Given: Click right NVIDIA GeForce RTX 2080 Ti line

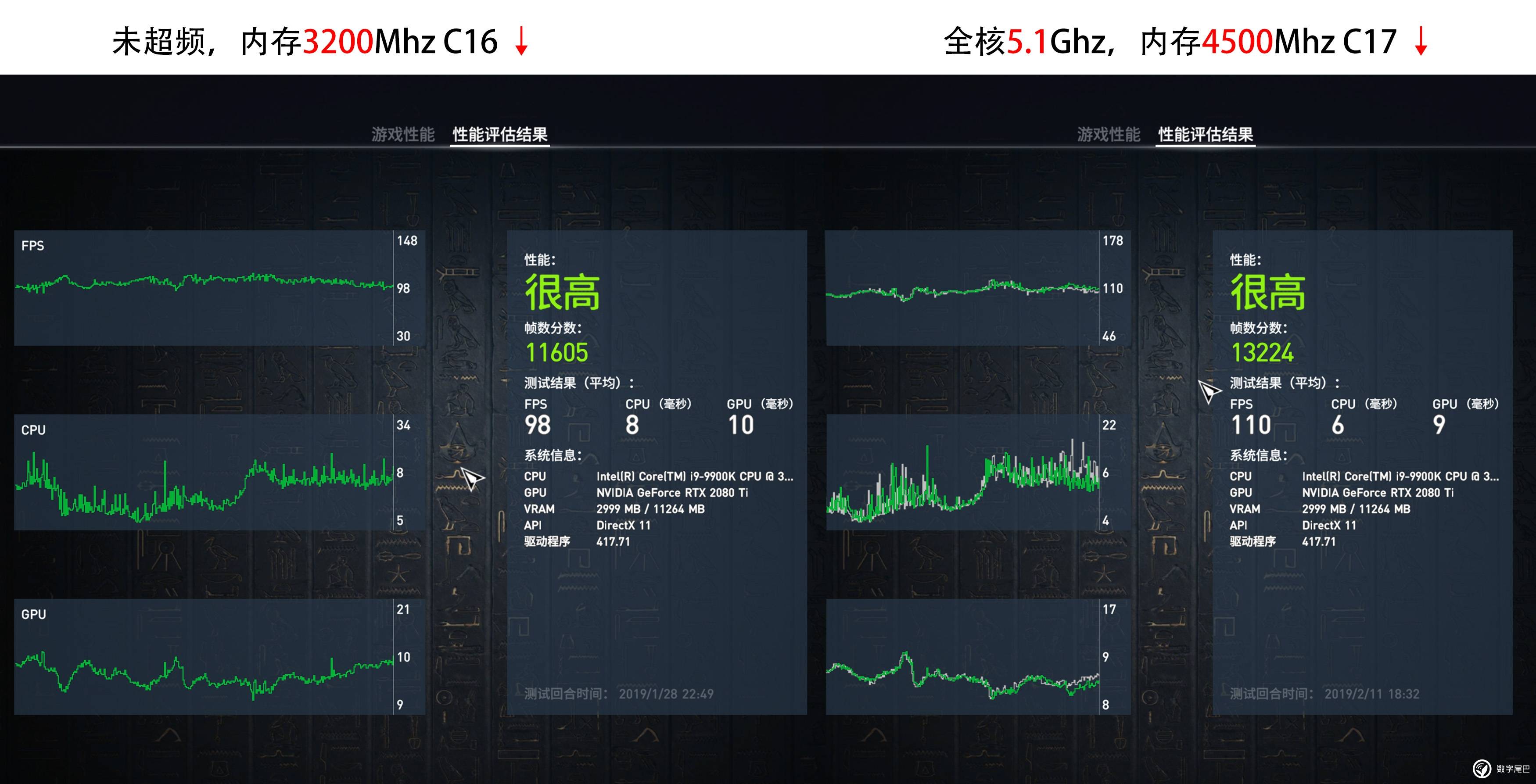Looking at the screenshot, I should (x=1378, y=492).
